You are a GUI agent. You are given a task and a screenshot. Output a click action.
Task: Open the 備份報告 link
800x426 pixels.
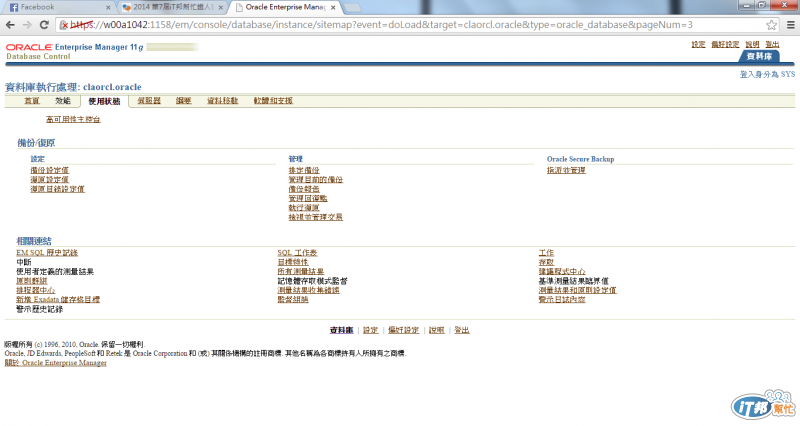[304, 189]
